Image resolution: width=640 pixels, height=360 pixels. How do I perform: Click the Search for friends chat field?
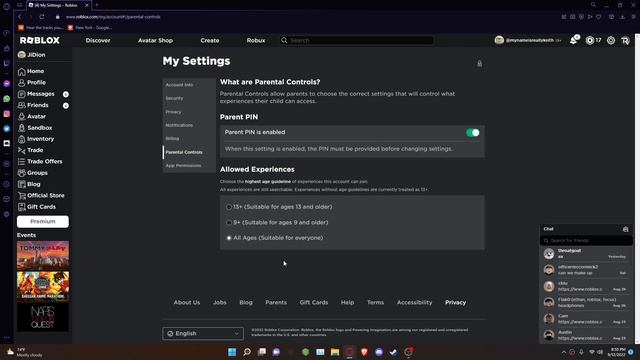point(586,240)
